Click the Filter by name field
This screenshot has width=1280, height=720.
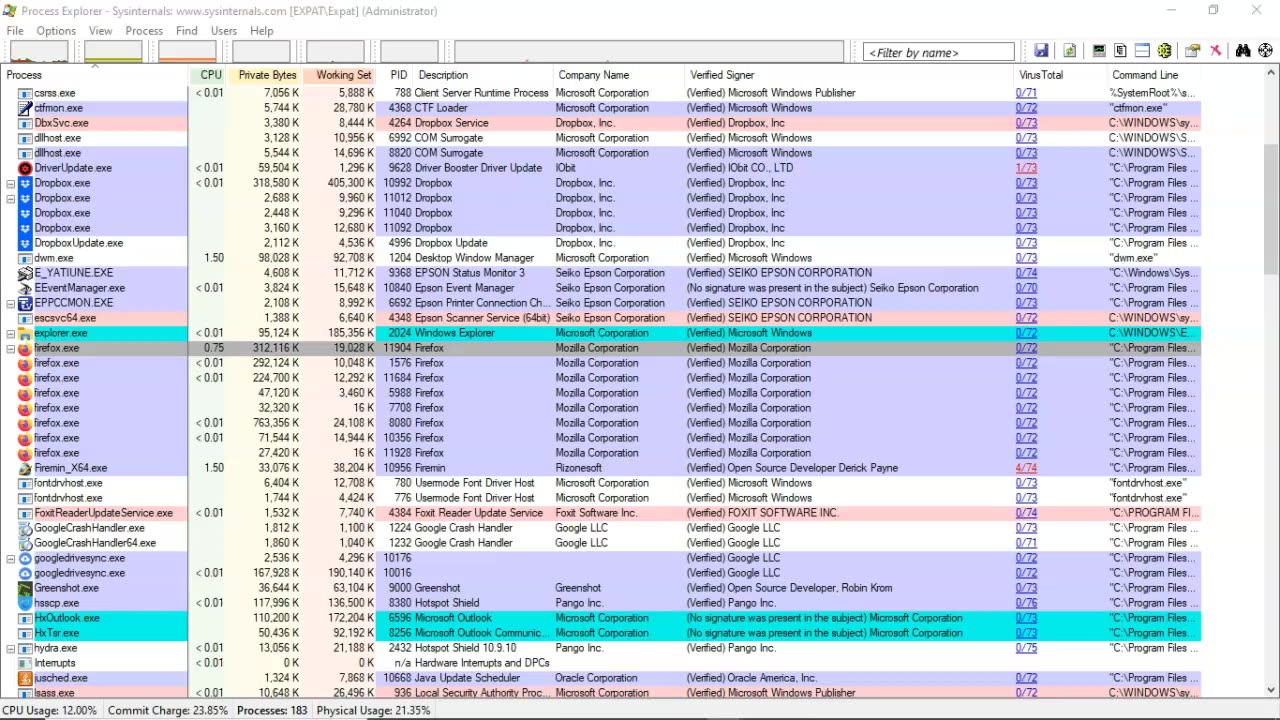tap(939, 52)
